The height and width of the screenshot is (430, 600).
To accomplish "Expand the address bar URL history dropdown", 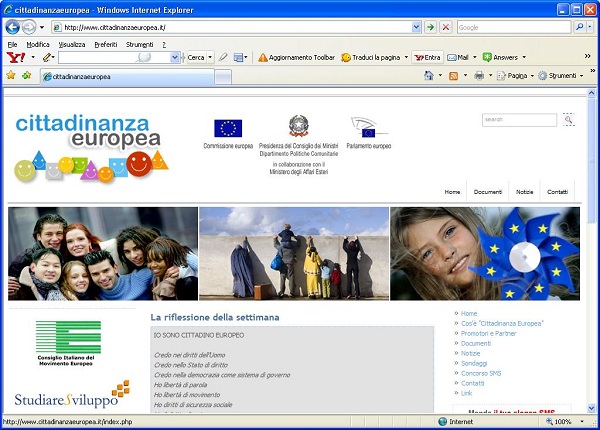I will click(x=416, y=27).
